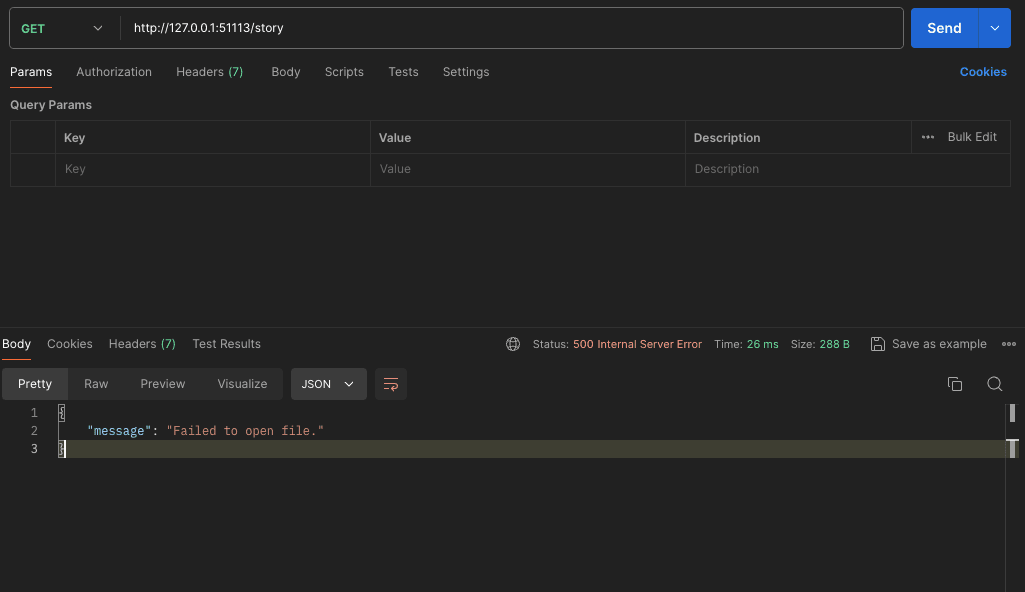Toggle the line wrap icon
The height and width of the screenshot is (592, 1025).
pos(391,384)
